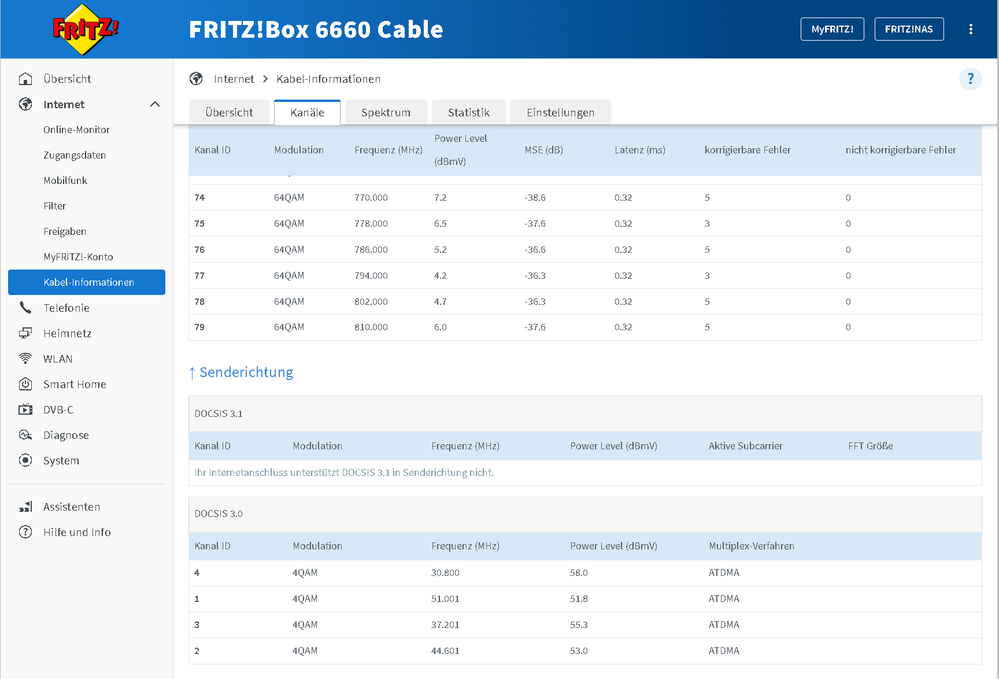
Task: Click upstream frequency 37.201 cell
Action: click(445, 625)
